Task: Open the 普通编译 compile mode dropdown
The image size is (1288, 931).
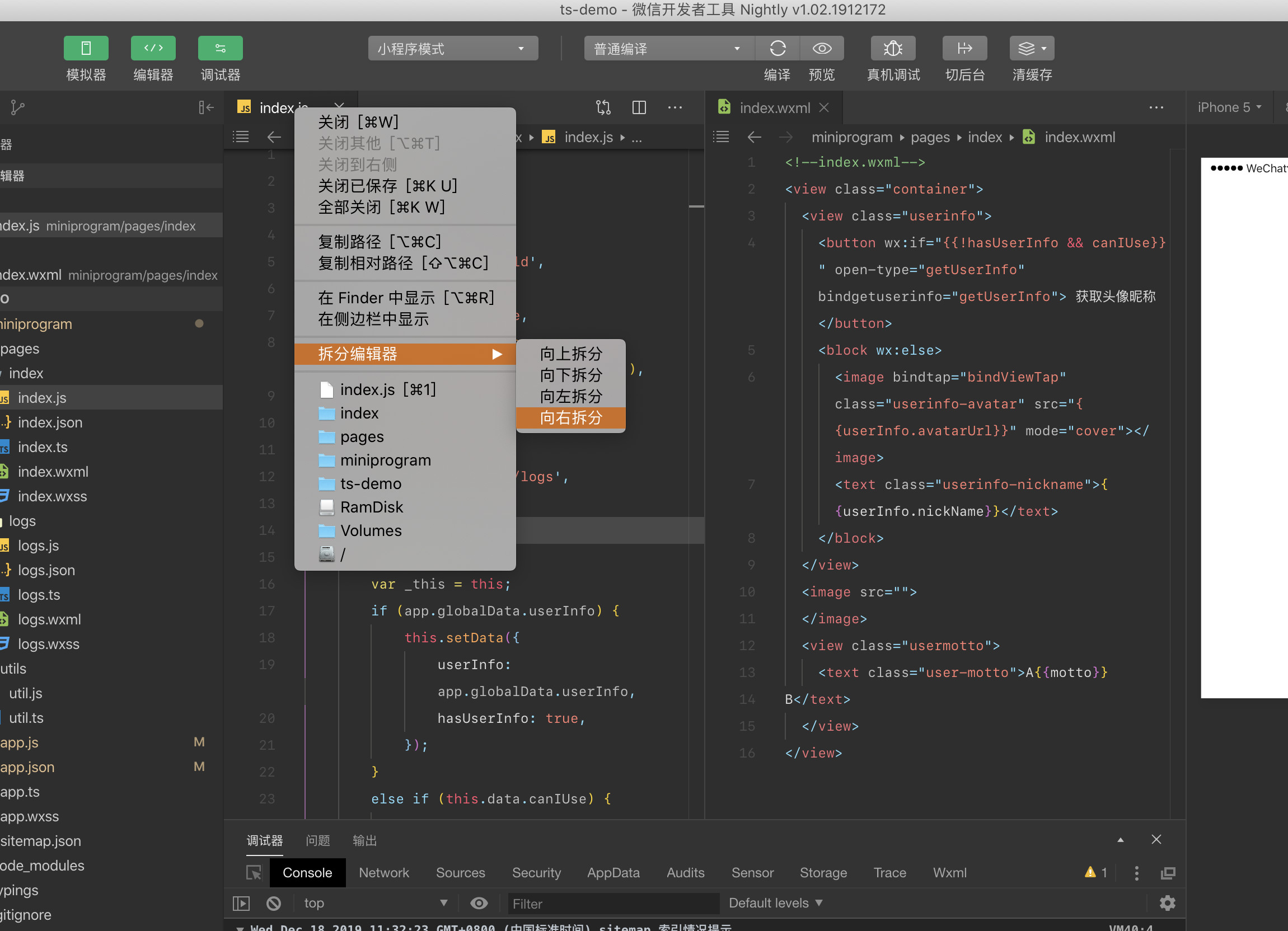Action: coord(669,48)
